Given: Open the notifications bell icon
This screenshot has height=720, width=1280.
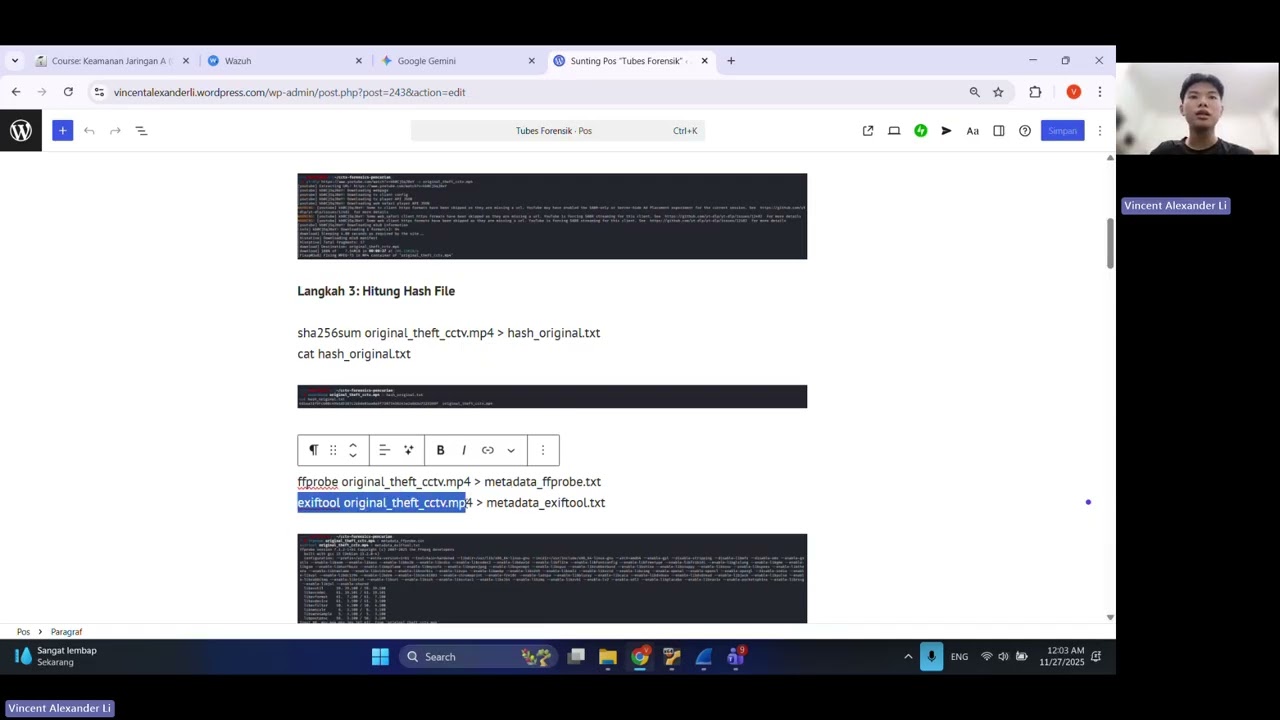Looking at the screenshot, I should pyautogui.click(x=1096, y=657).
